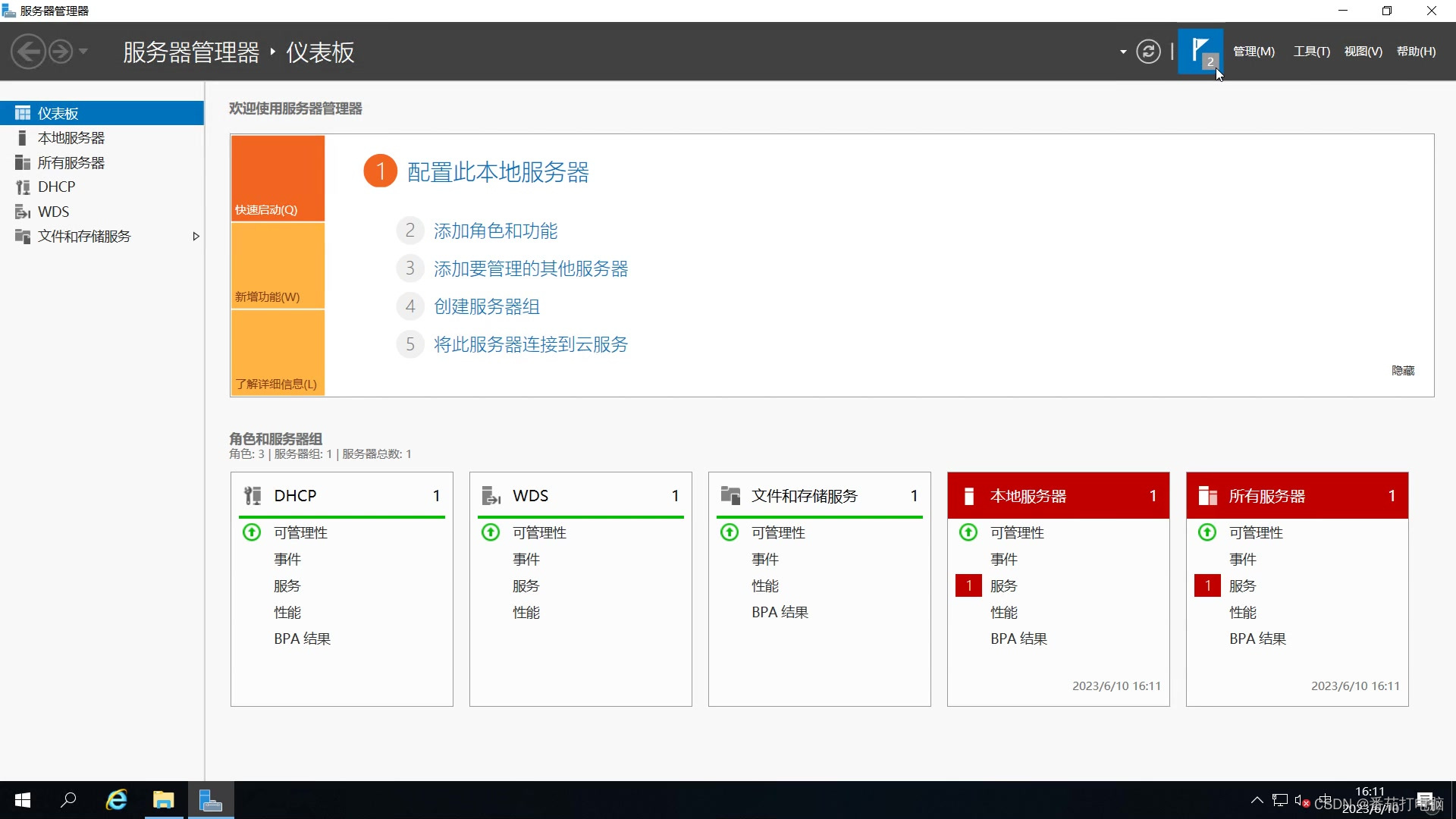Open 服务 in the DHCP tile
The height and width of the screenshot is (819, 1456).
(287, 585)
